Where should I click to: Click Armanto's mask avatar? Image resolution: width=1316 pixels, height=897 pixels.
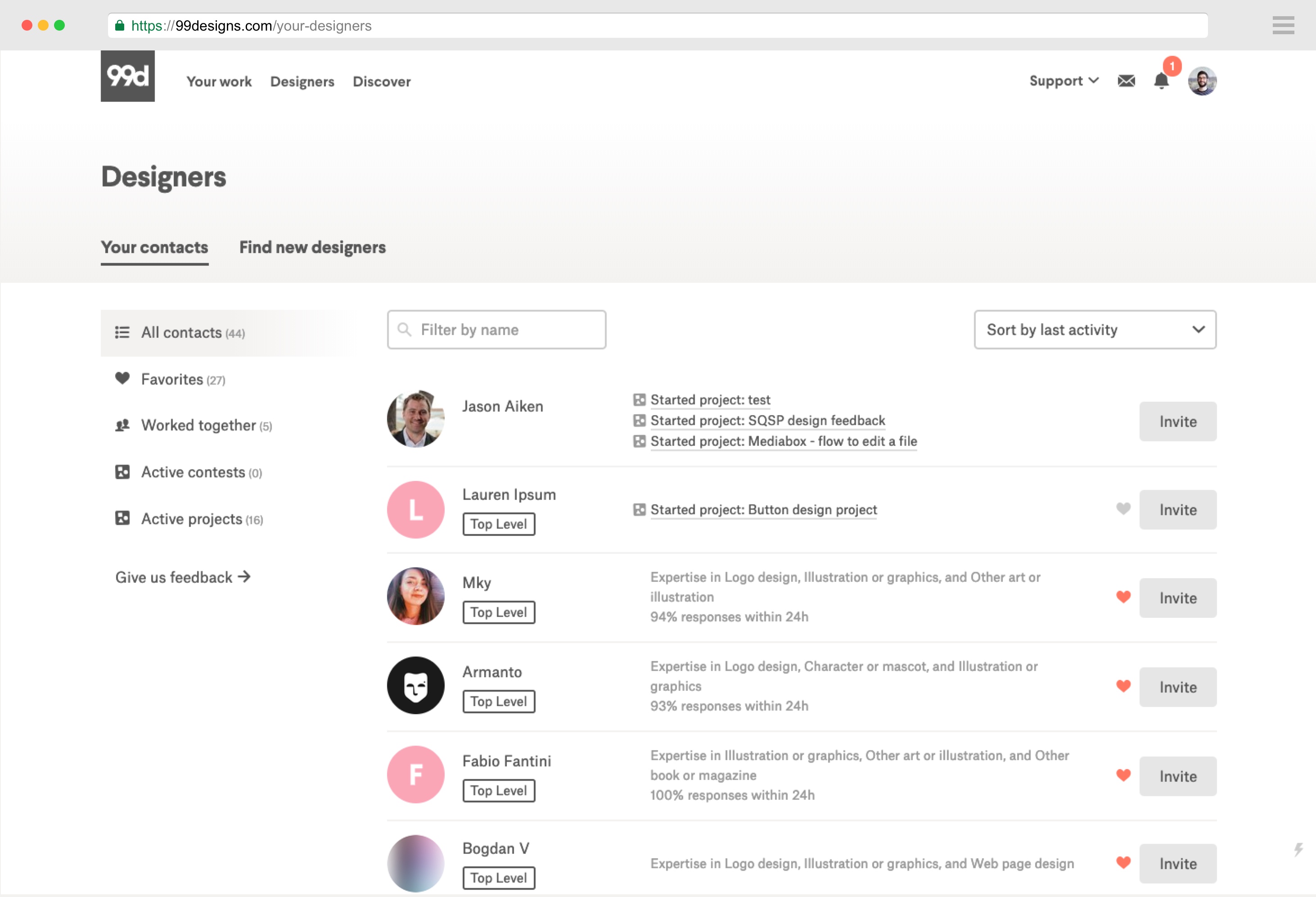coord(416,686)
